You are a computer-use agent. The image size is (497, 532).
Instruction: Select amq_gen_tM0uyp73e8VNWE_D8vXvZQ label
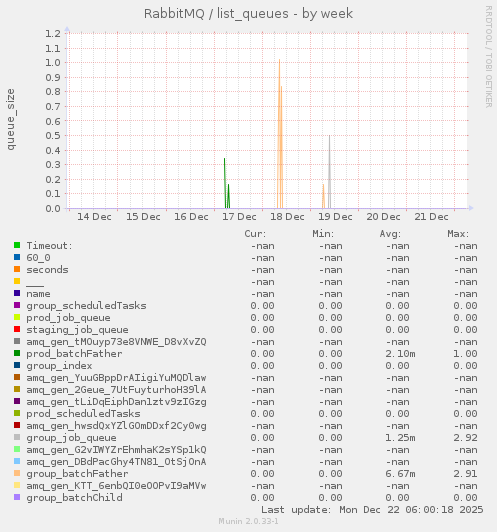pyautogui.click(x=116, y=342)
